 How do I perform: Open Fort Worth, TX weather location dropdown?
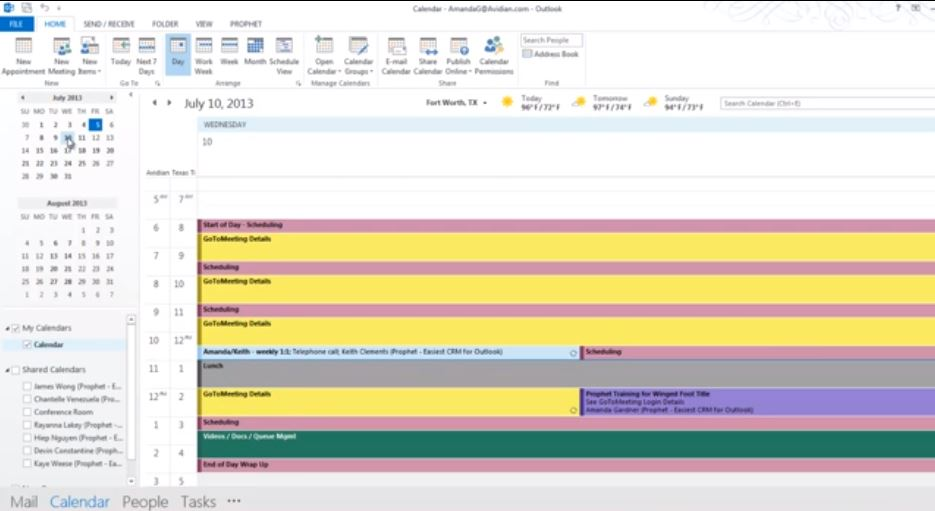pos(456,103)
